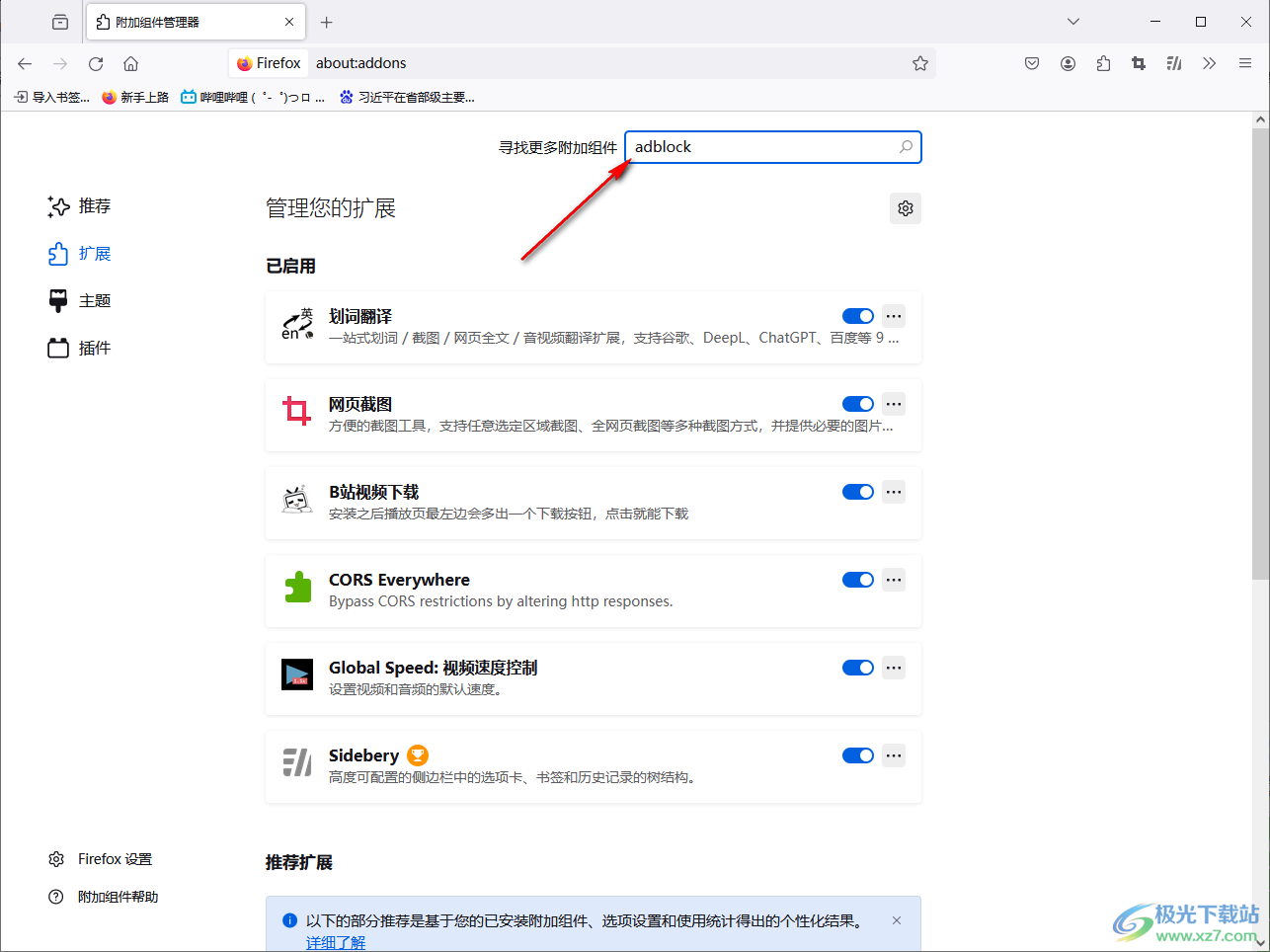Image resolution: width=1270 pixels, height=952 pixels.
Task: Open the gear tools menu for extensions
Action: [x=906, y=208]
